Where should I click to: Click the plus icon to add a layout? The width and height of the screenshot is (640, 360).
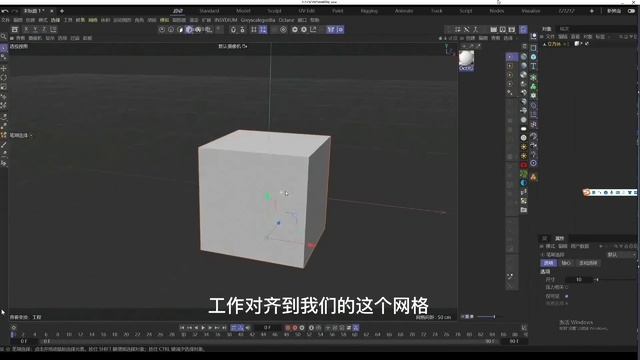click(x=592, y=11)
